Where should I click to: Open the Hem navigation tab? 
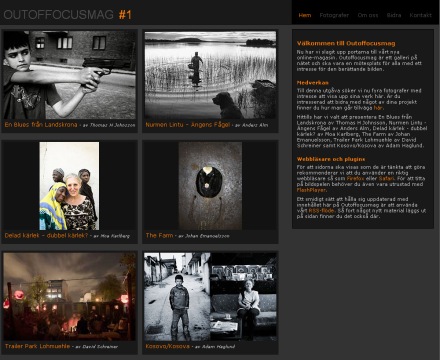point(305,15)
